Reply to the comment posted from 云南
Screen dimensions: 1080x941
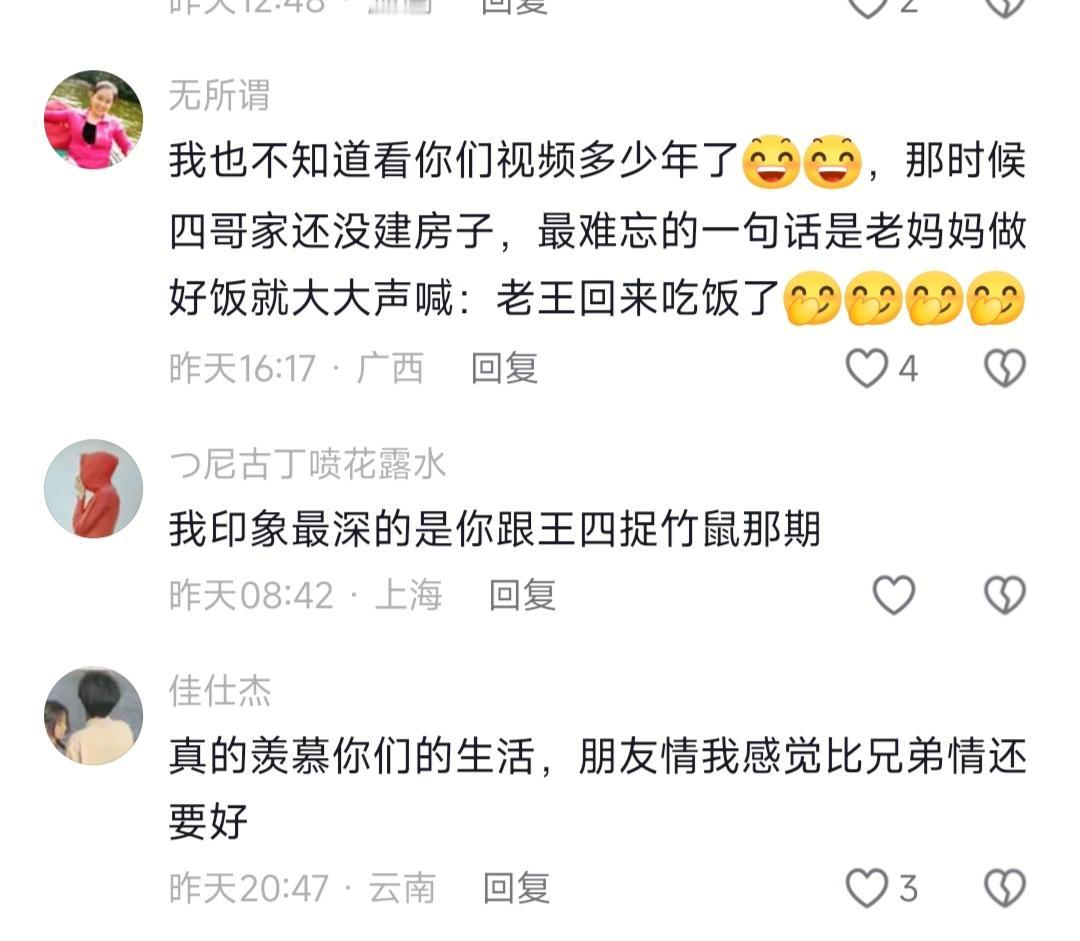pyautogui.click(x=516, y=887)
